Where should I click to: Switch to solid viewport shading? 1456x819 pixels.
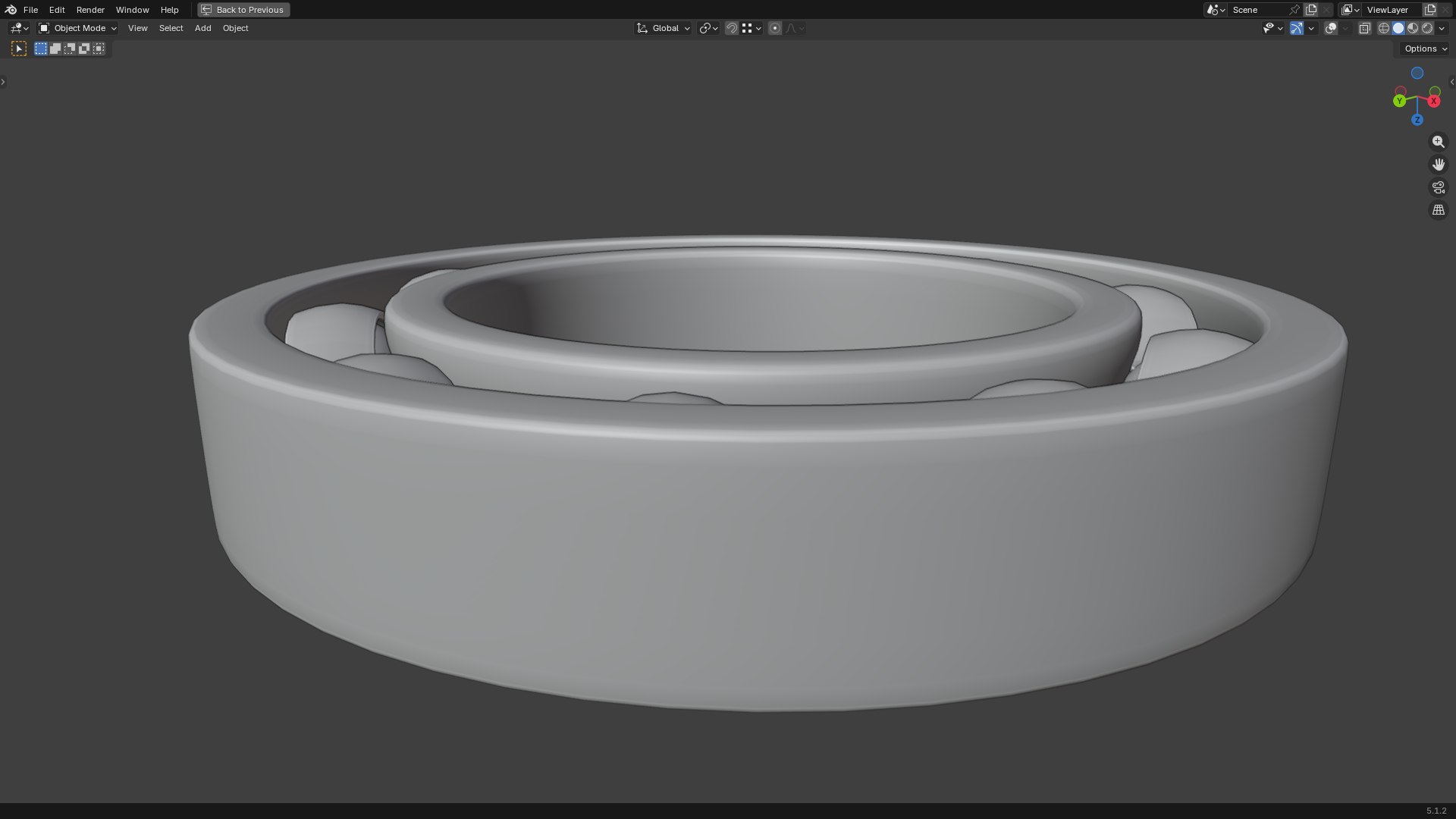click(1398, 28)
